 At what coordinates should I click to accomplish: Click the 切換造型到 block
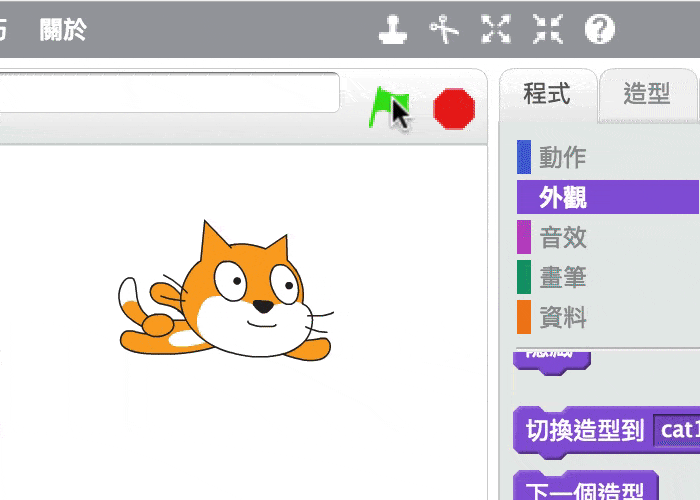coord(584,430)
